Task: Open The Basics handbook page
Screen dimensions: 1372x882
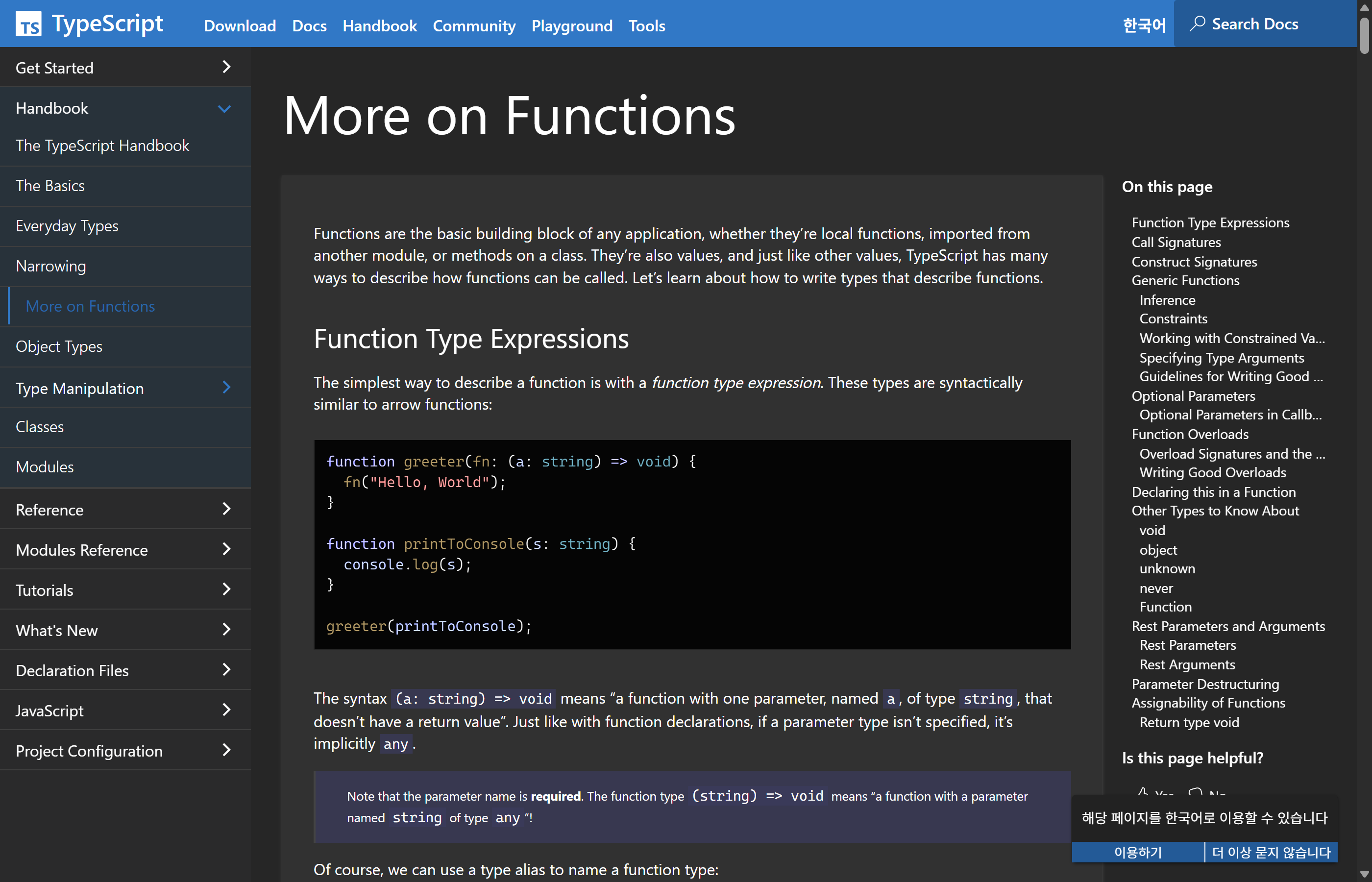Action: [51, 185]
